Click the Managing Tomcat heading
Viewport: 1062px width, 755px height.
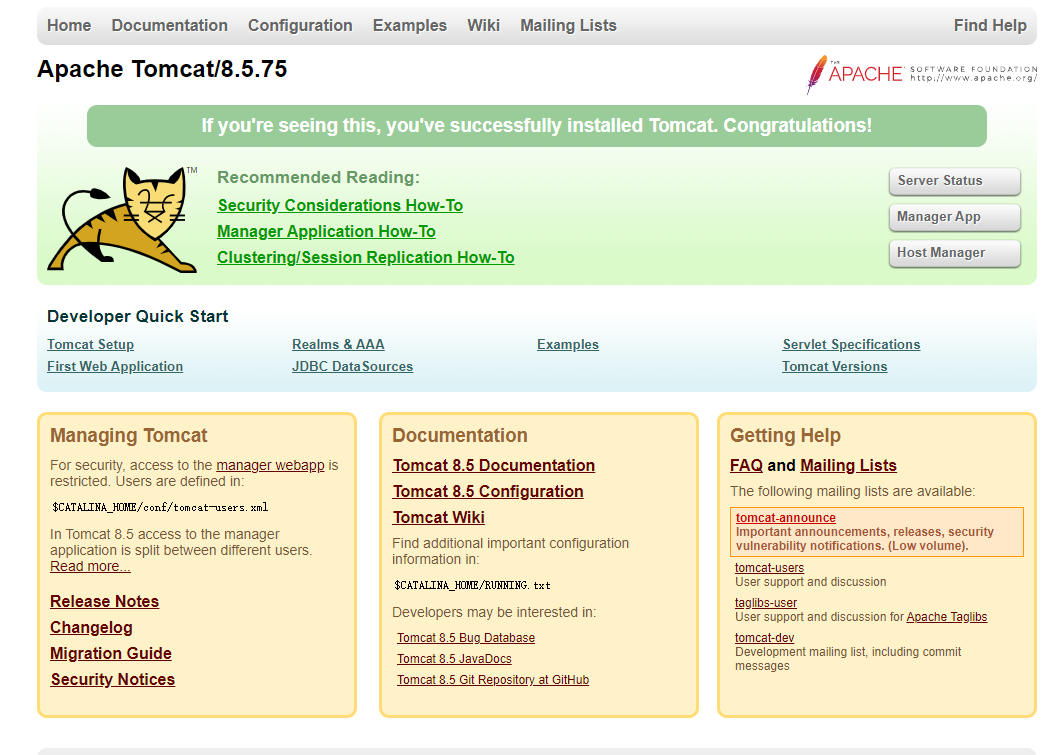pos(129,435)
